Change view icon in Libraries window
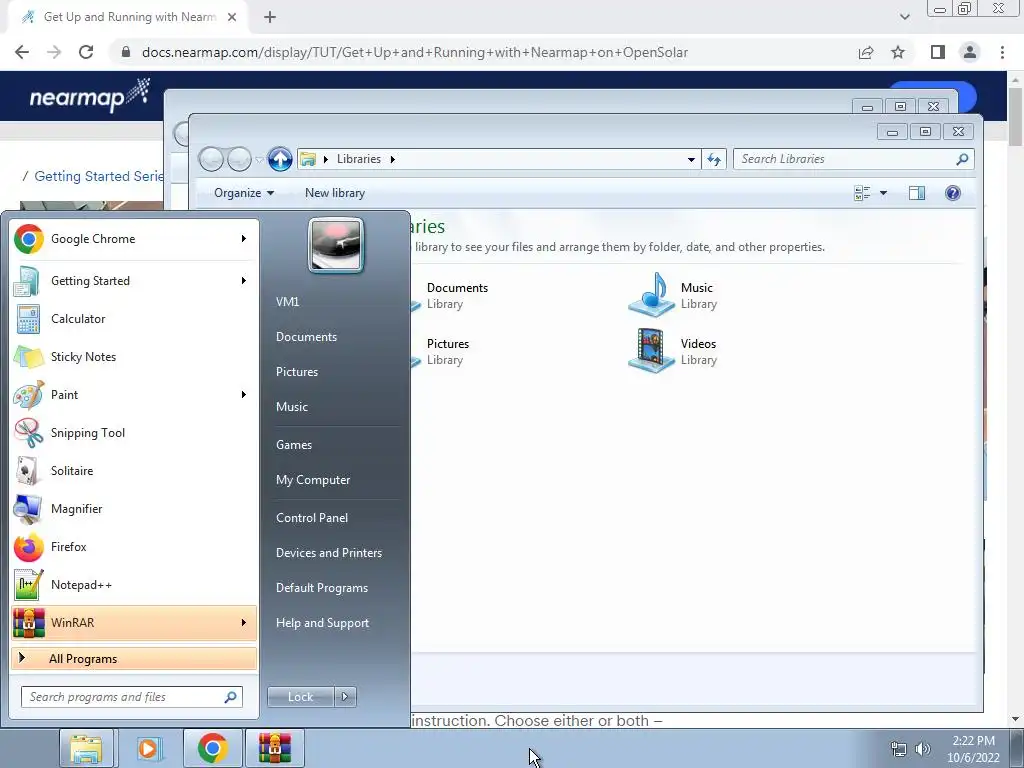Screen dimensions: 1024x768 [862, 193]
